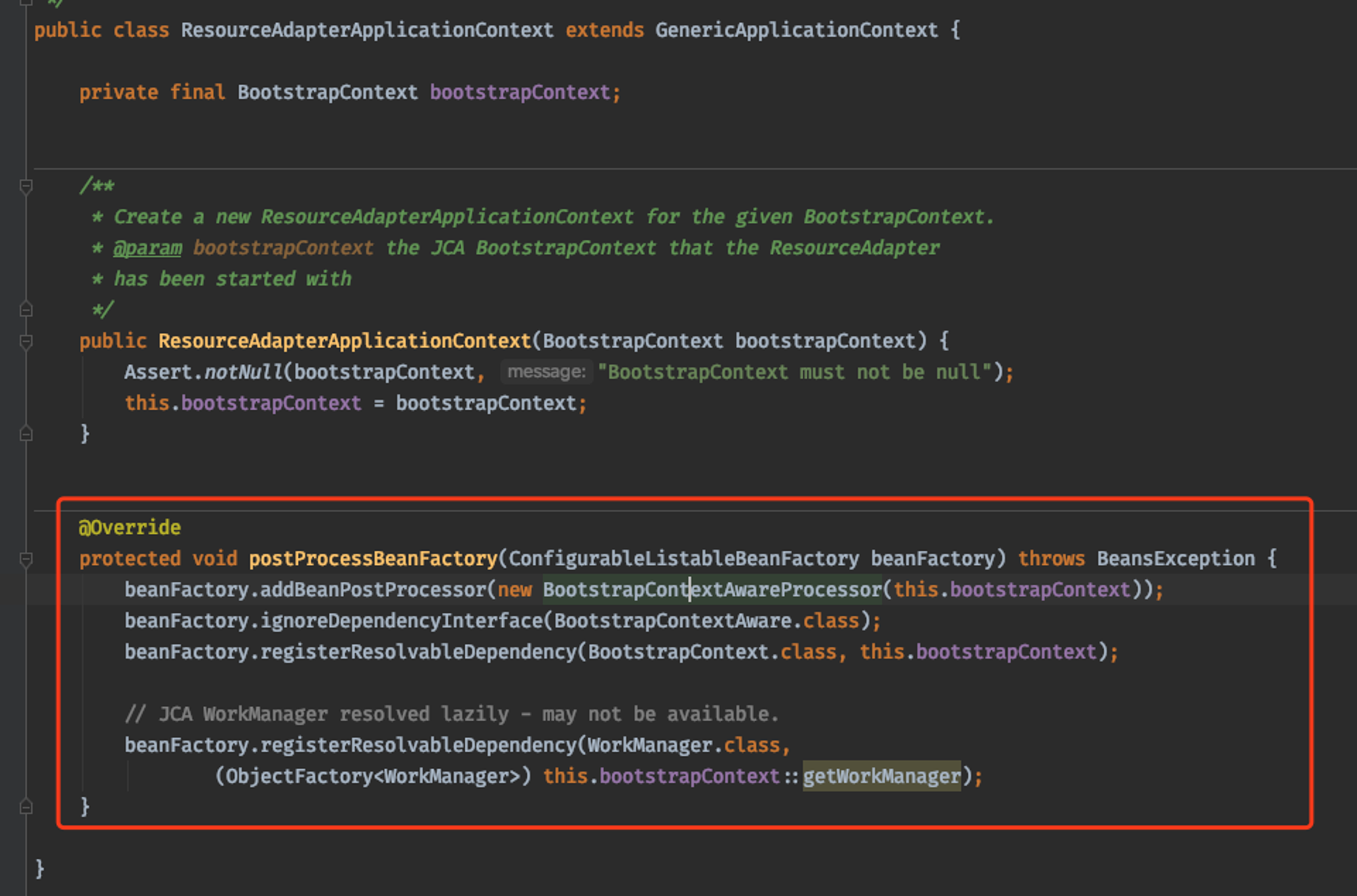Click the string BootstrapContext must not be null
1357x896 pixels.
[x=795, y=372]
